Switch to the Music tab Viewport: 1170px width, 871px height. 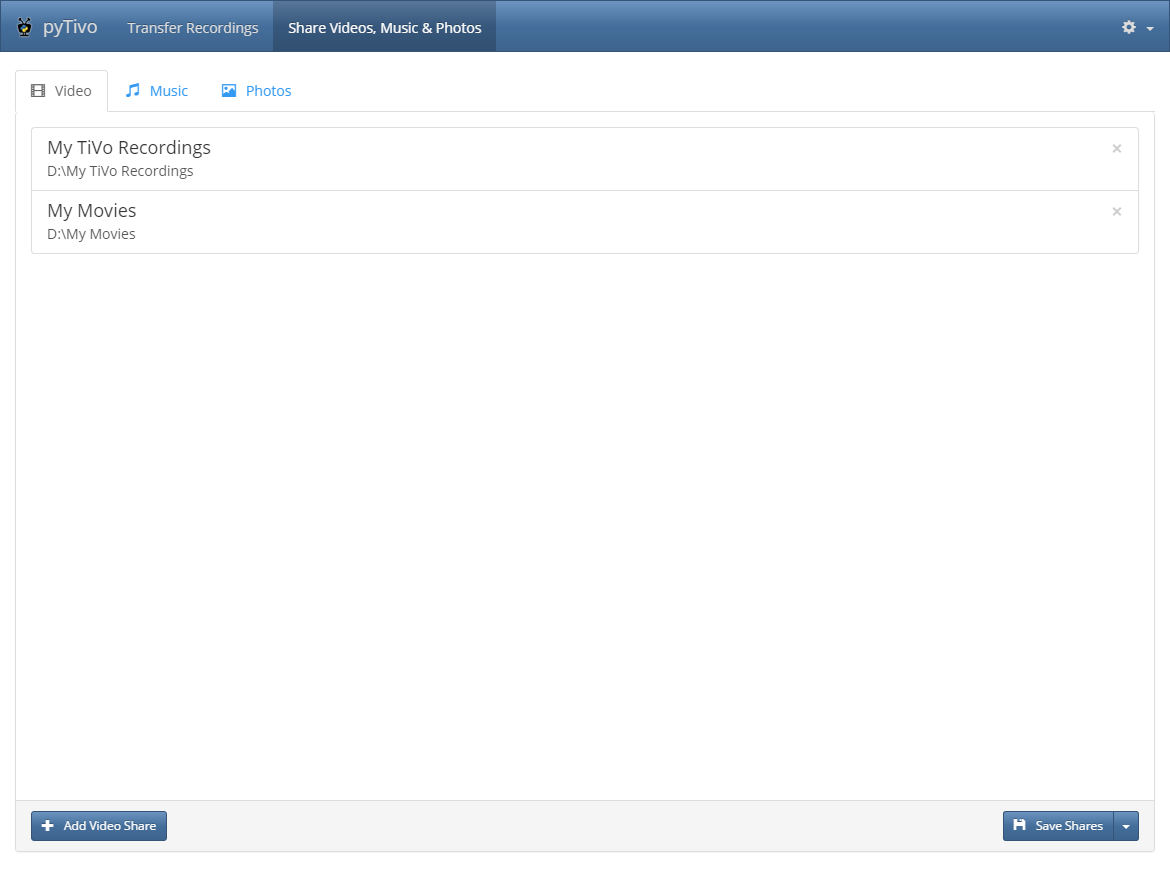click(x=157, y=91)
